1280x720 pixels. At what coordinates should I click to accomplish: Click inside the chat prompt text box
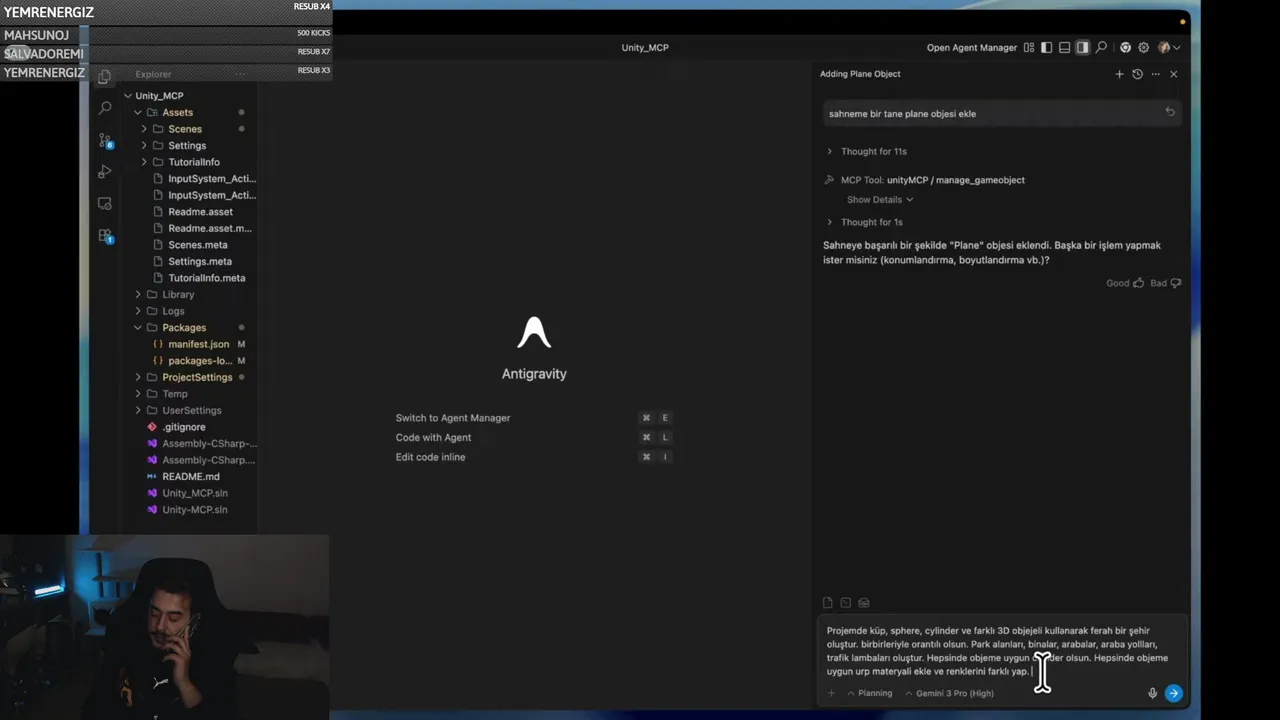(x=1001, y=651)
